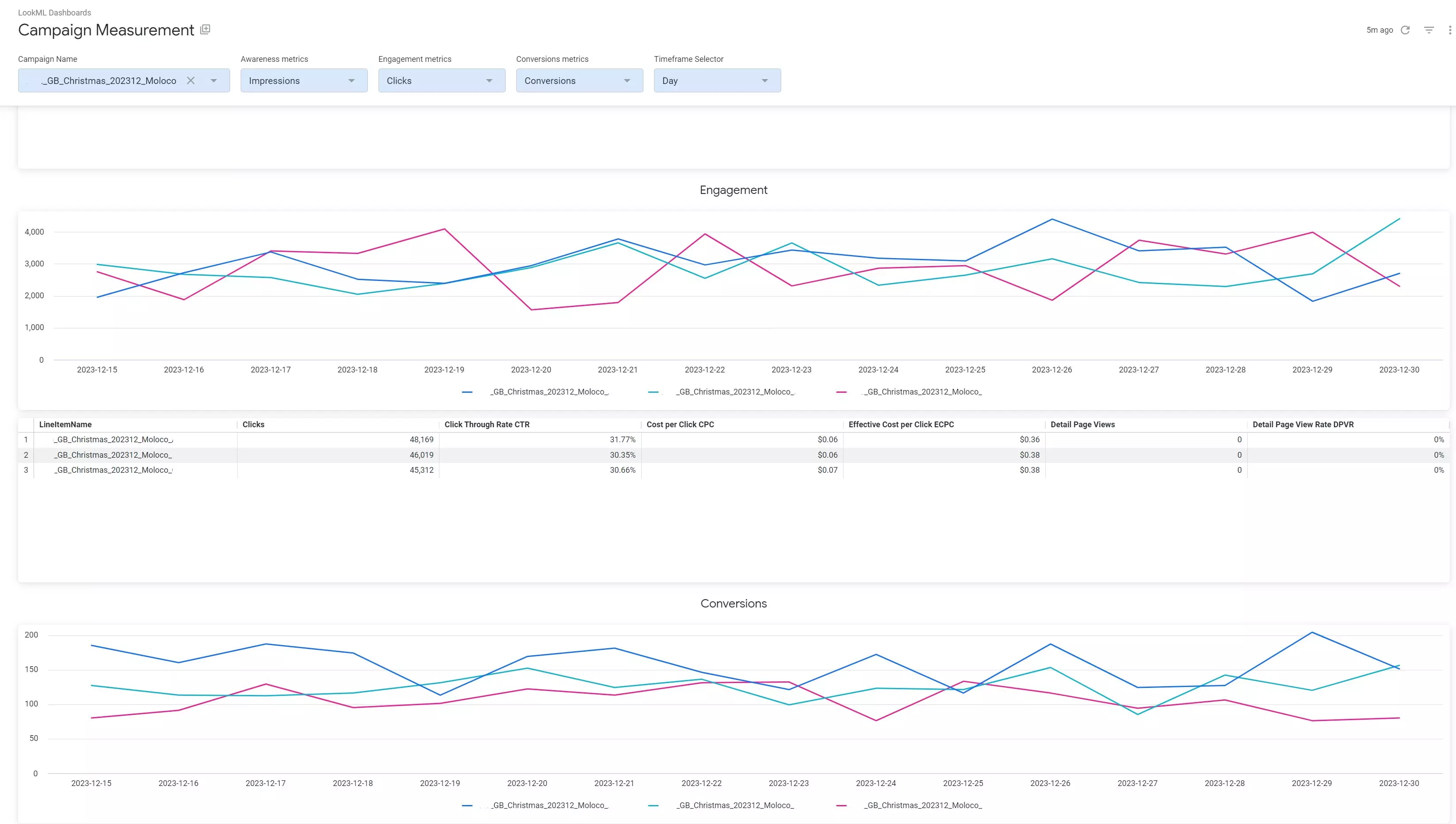Sort table by Clicks column header

[x=253, y=425]
